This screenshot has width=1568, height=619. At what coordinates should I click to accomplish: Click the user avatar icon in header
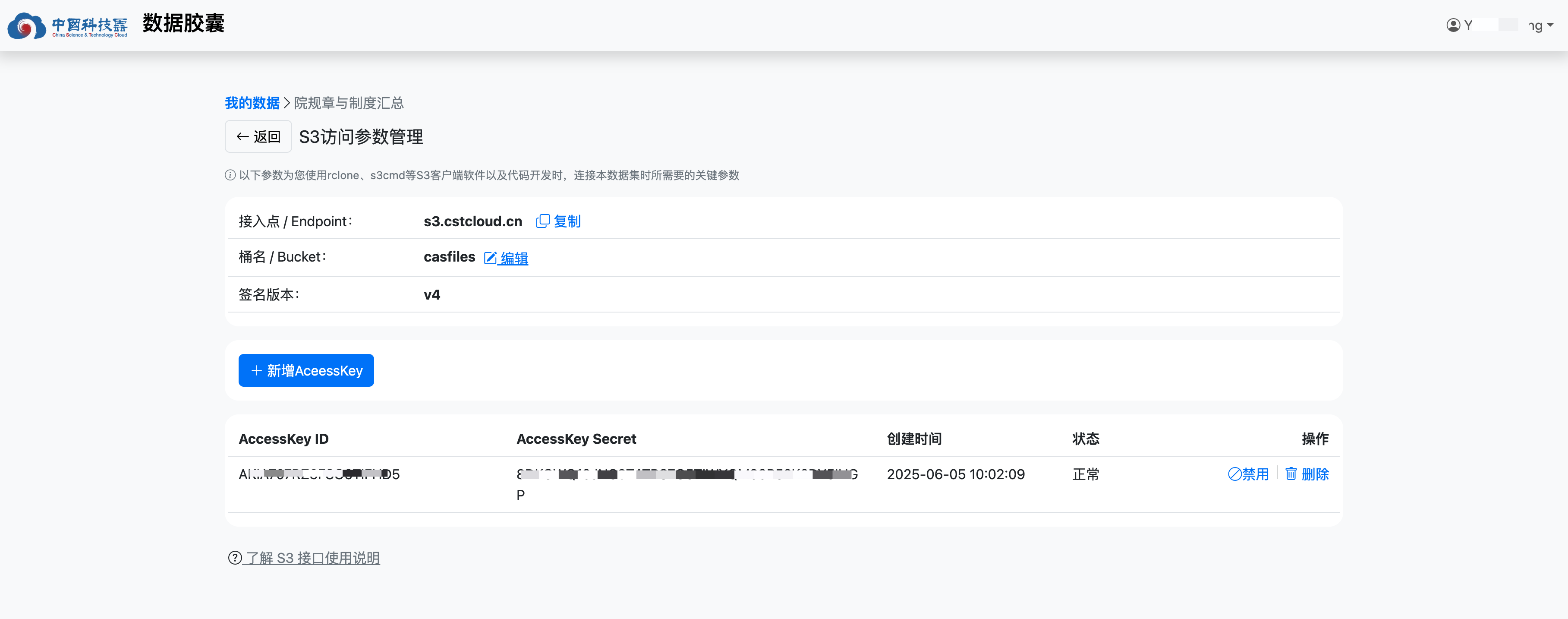pos(1453,25)
